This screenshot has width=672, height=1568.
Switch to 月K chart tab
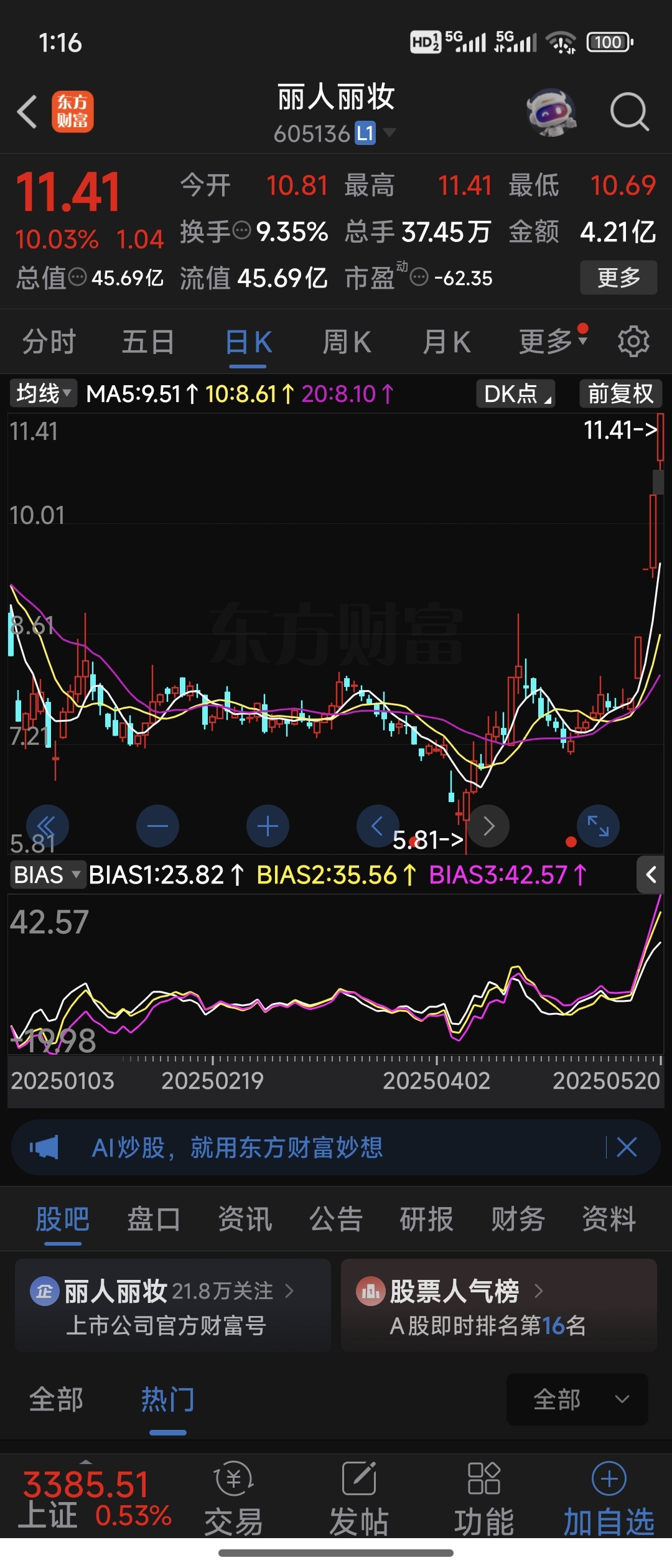(446, 342)
